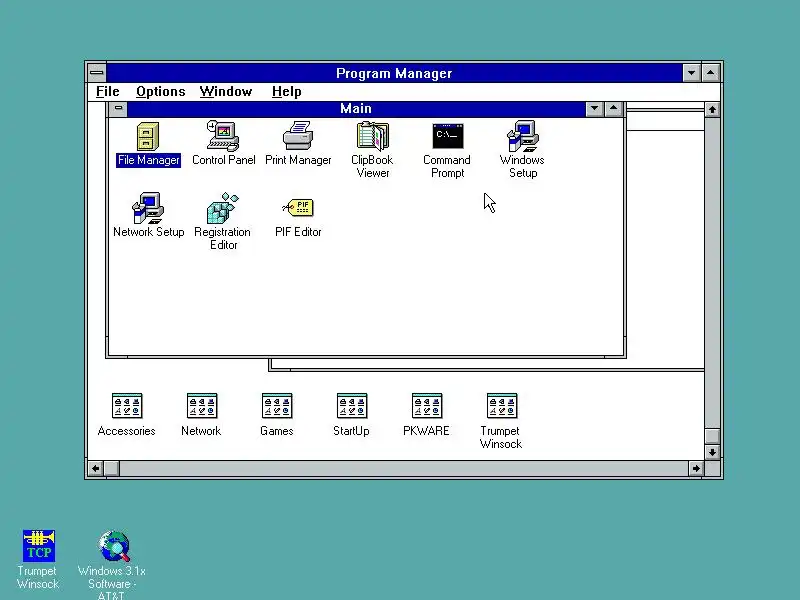Select the Trumpet Winsock TCP desktop icon
800x600 pixels.
coord(39,546)
